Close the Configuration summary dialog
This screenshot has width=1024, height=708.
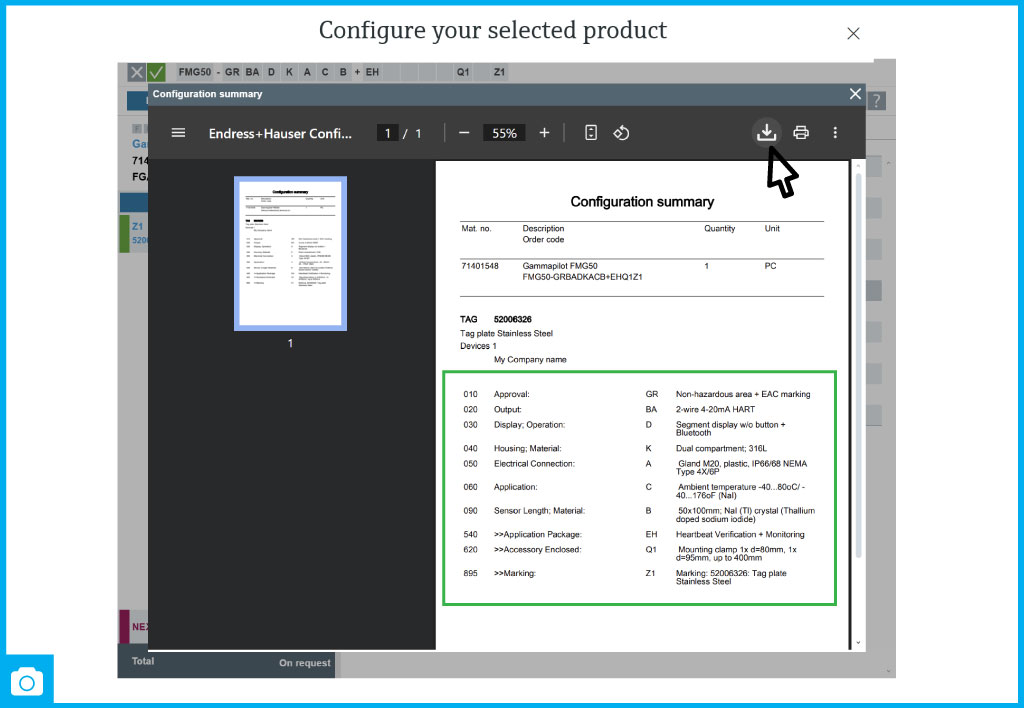(855, 94)
